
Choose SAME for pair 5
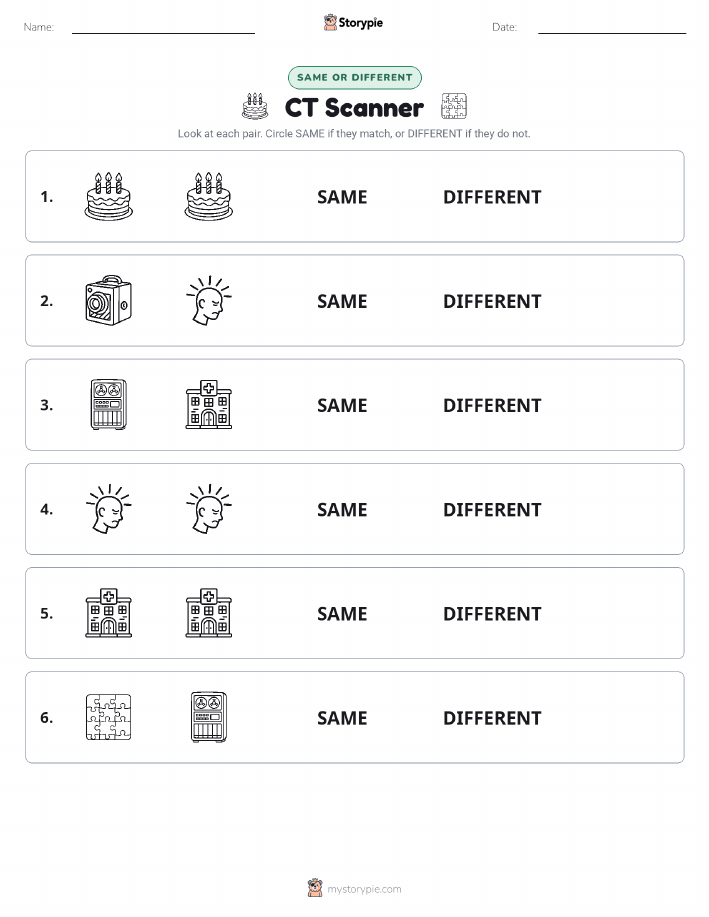click(342, 613)
